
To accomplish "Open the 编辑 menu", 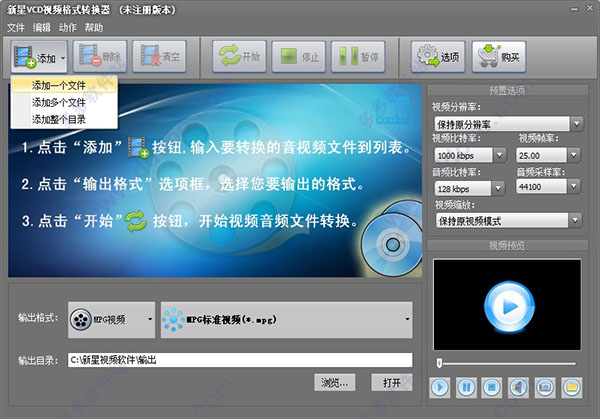I will point(42,28).
